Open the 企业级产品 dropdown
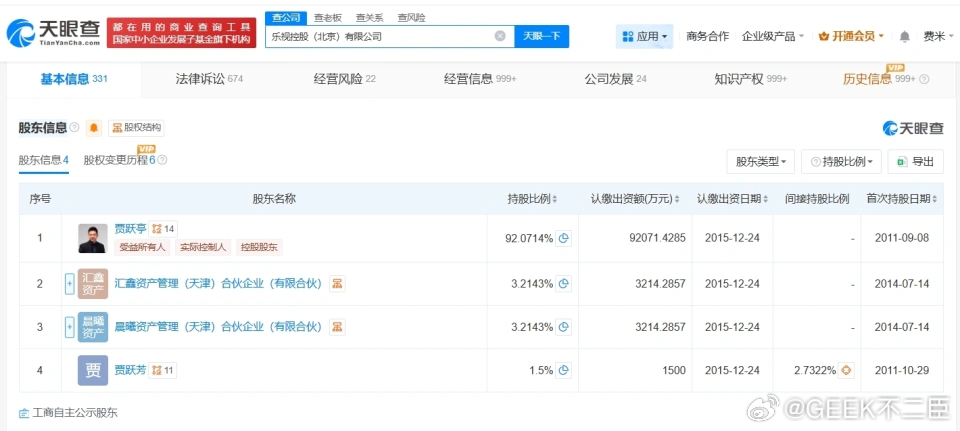960x431 pixels. pyautogui.click(x=773, y=37)
